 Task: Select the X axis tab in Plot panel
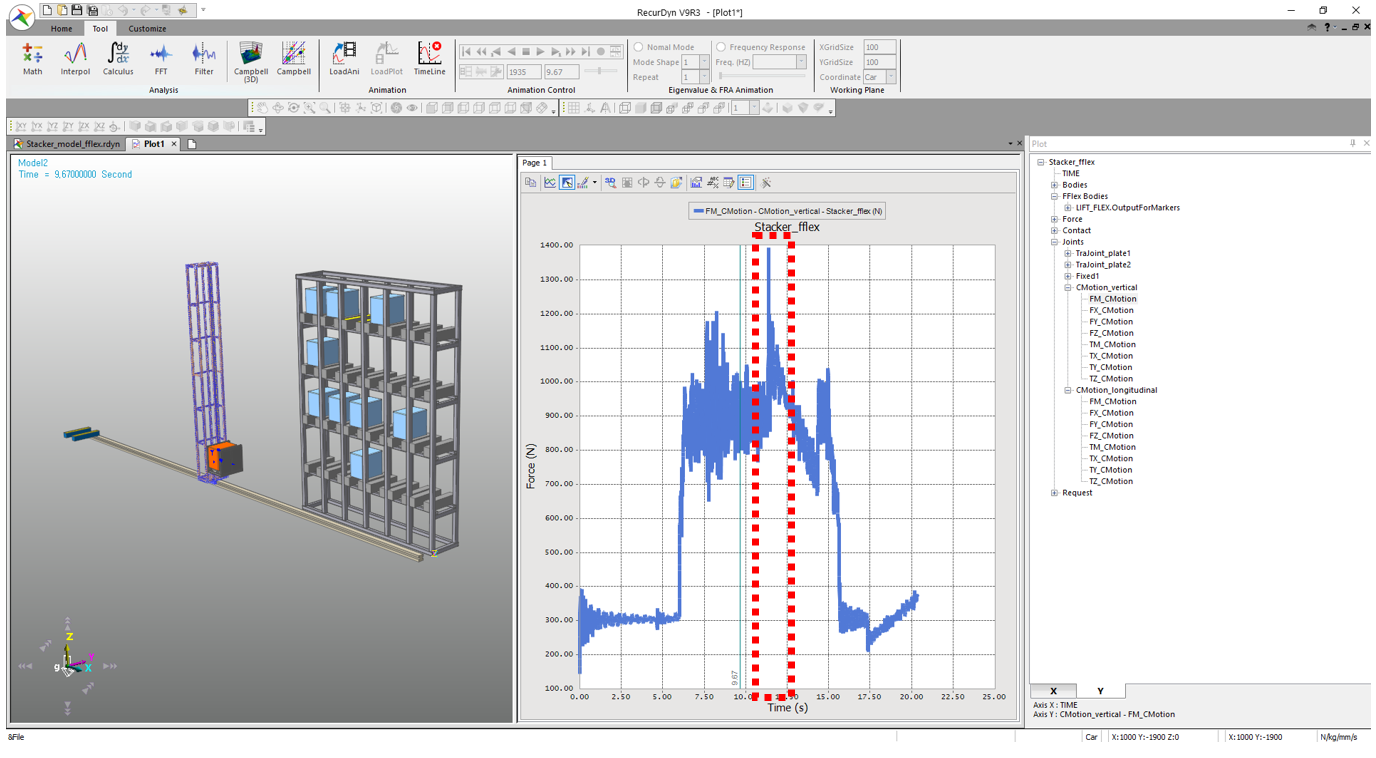click(1053, 691)
